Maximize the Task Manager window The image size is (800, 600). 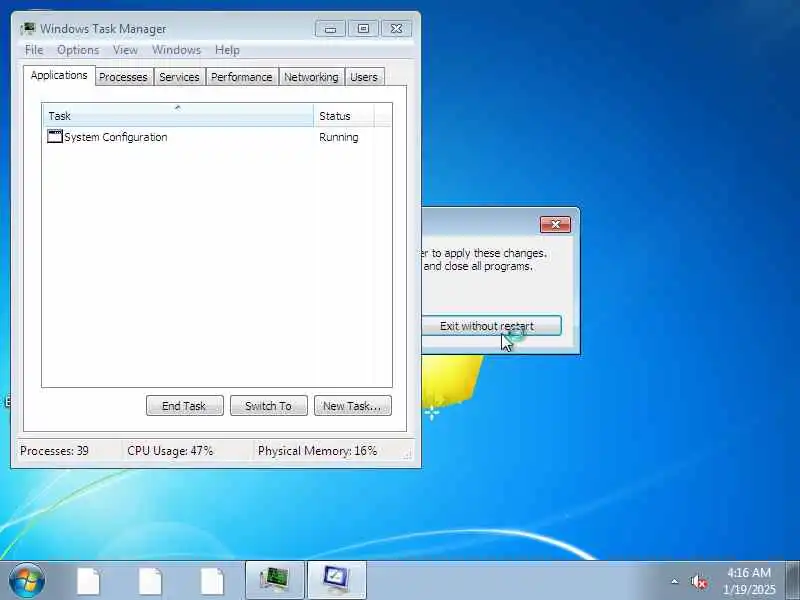[363, 29]
